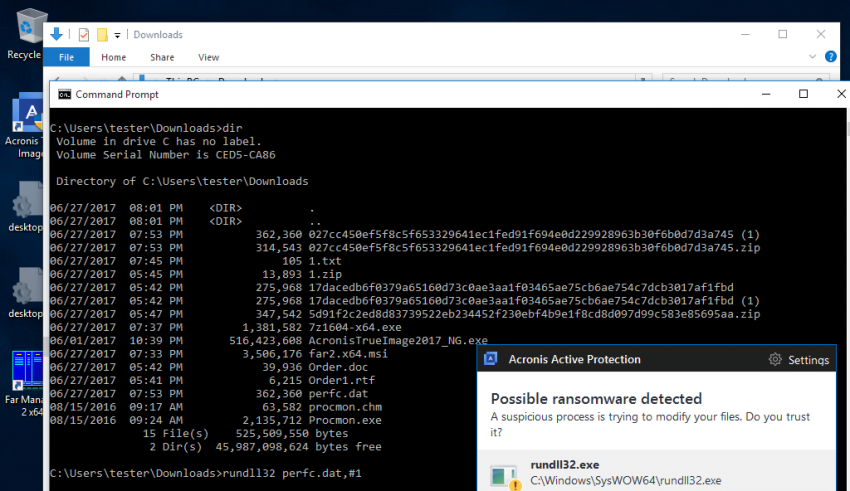Click the blue down-arrow icon in Downloads title bar
Screen dimensions: 850x491
[56, 34]
